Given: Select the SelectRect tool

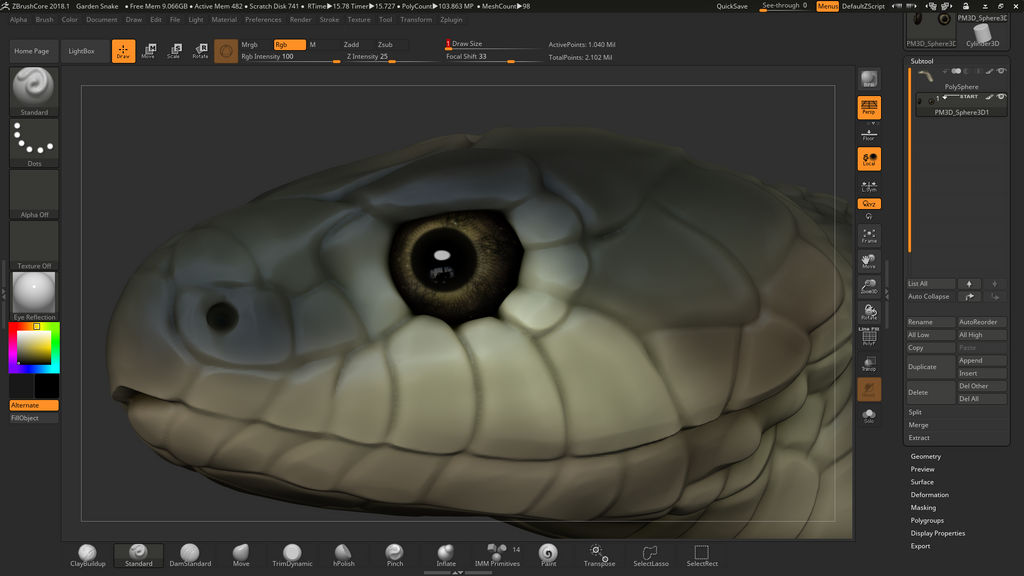Looking at the screenshot, I should (x=702, y=555).
